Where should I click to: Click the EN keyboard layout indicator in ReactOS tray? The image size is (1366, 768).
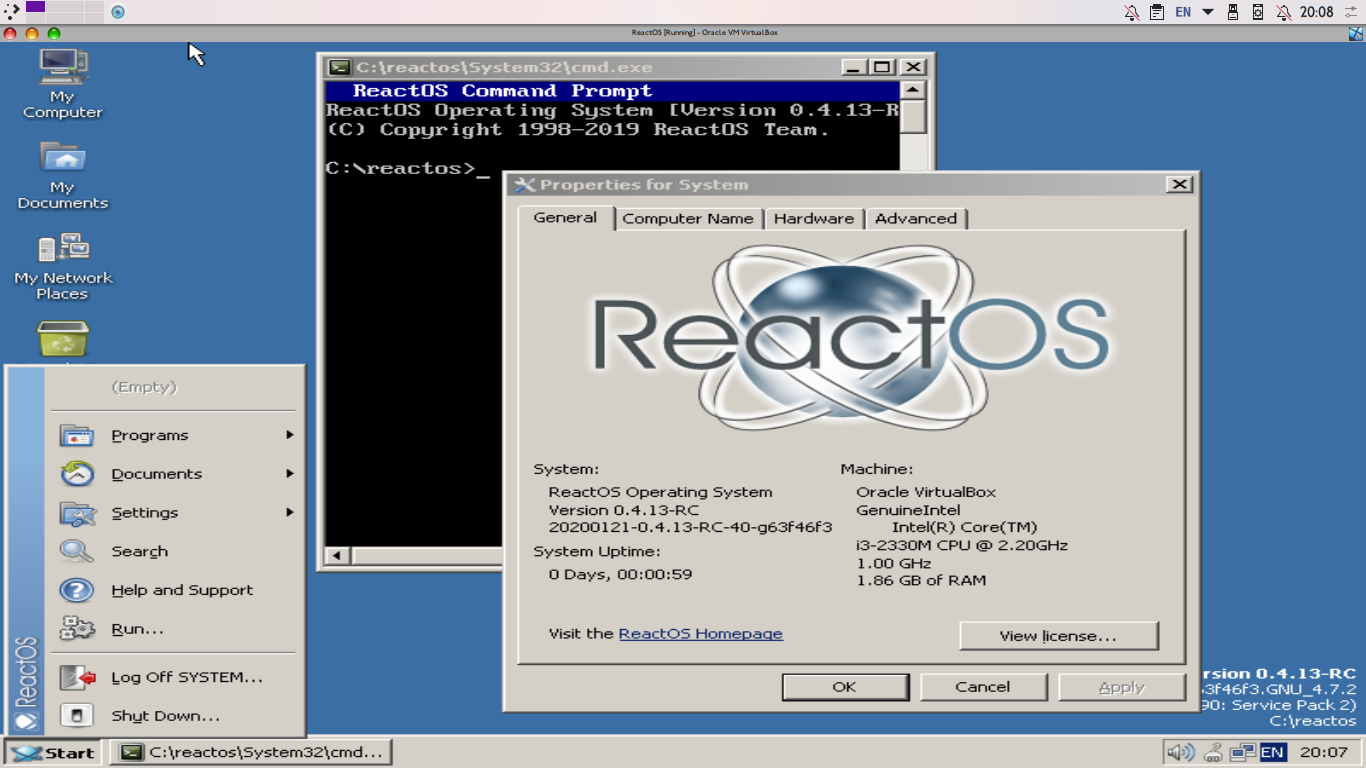pyautogui.click(x=1272, y=752)
